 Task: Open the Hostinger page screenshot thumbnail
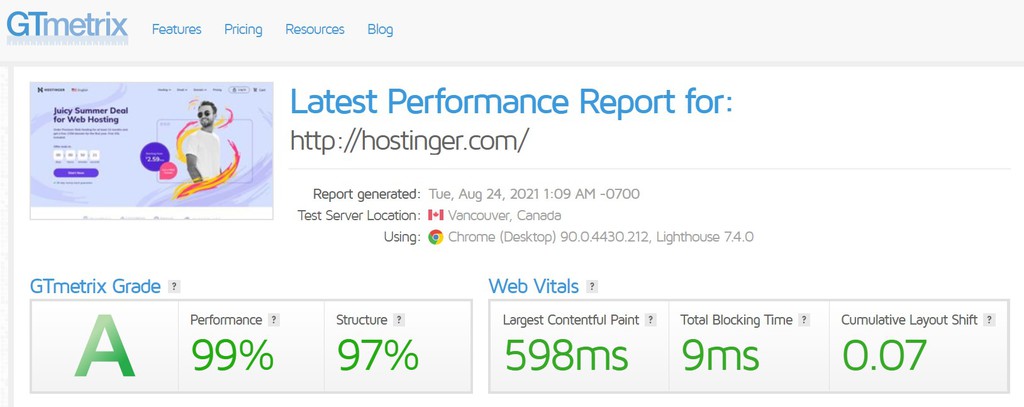151,150
